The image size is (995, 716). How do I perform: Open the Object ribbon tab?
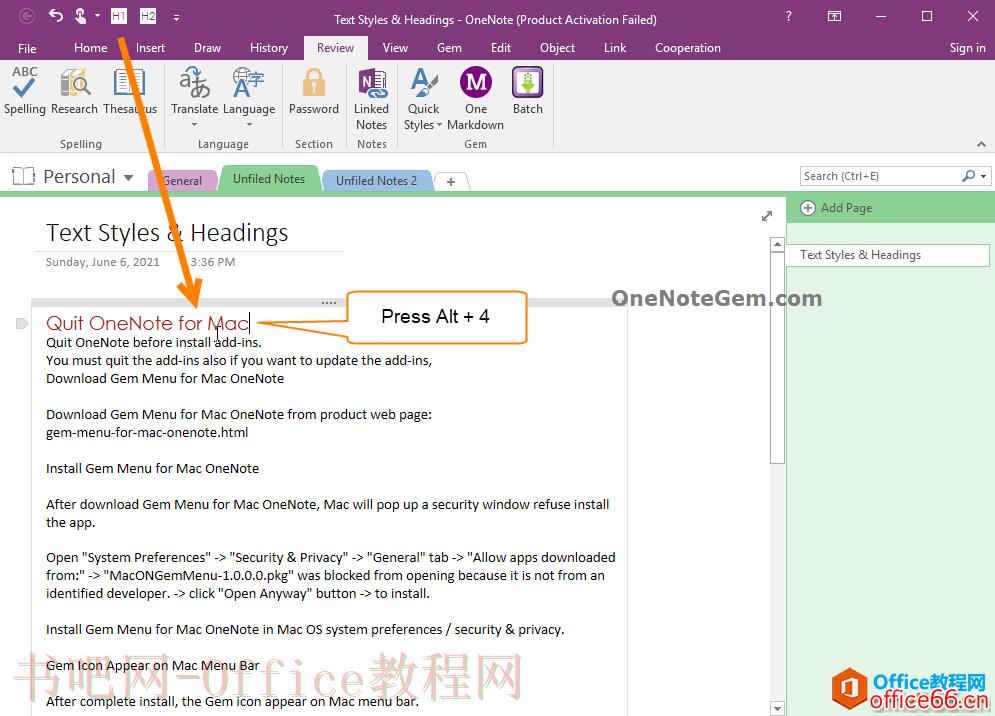(x=557, y=48)
